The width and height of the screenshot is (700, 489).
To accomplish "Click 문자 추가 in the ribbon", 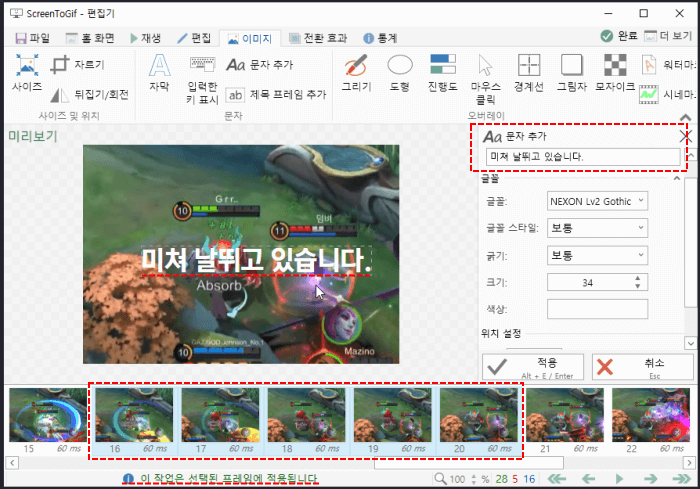I will (x=259, y=65).
